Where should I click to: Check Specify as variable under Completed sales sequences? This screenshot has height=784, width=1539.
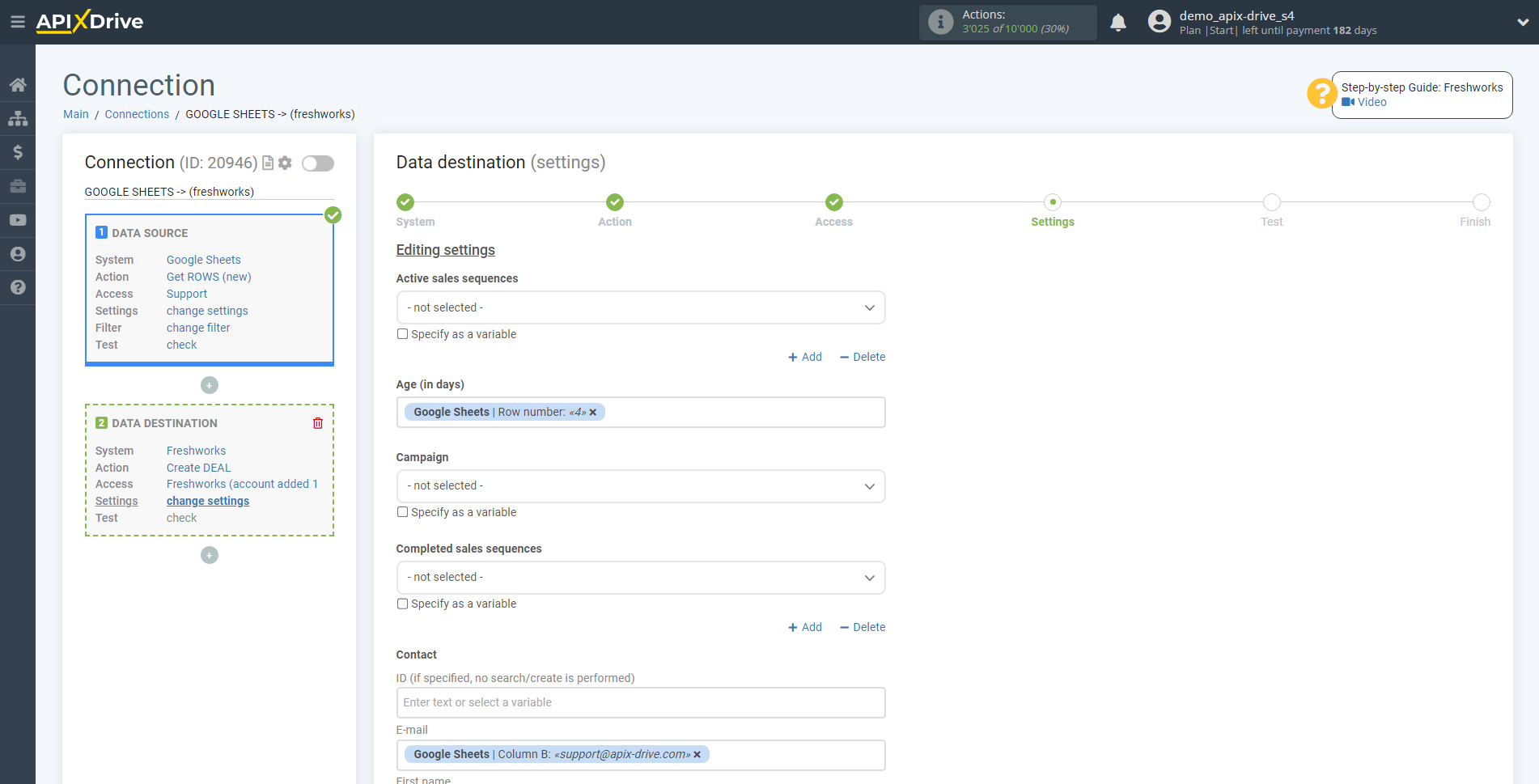coord(402,604)
